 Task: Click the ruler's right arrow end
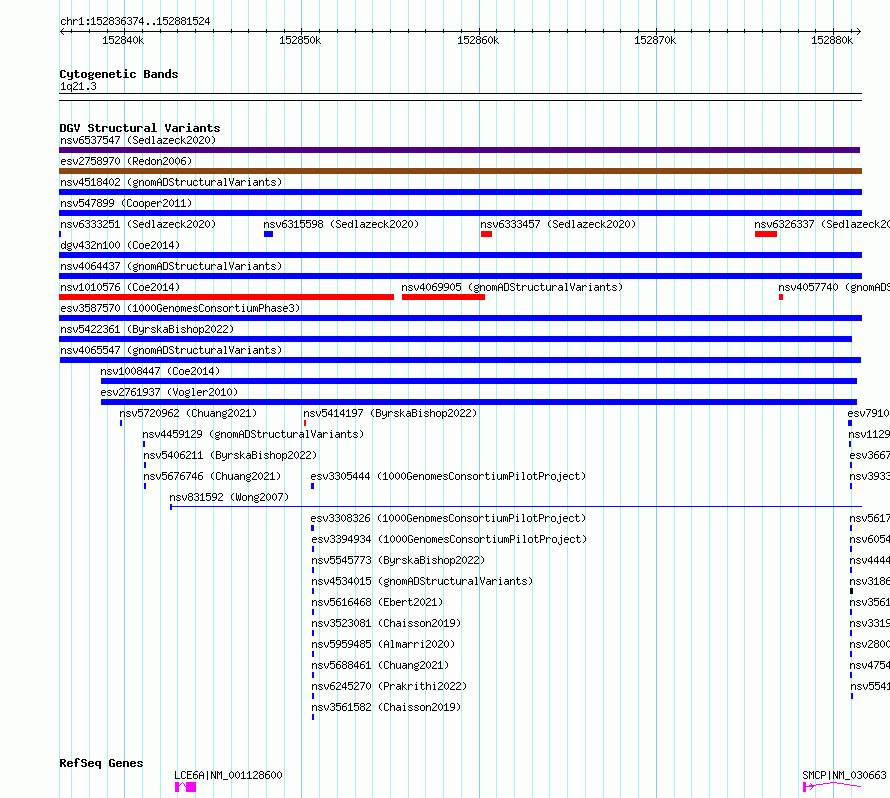[x=859, y=32]
